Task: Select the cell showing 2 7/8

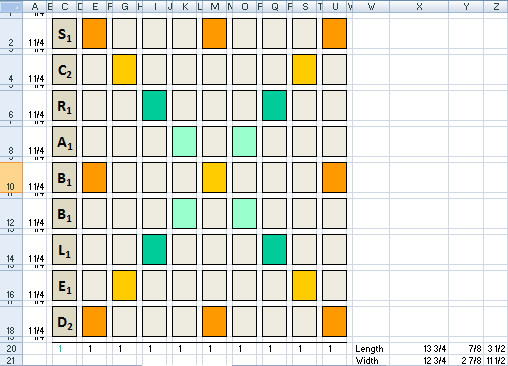Action: [x=466, y=360]
